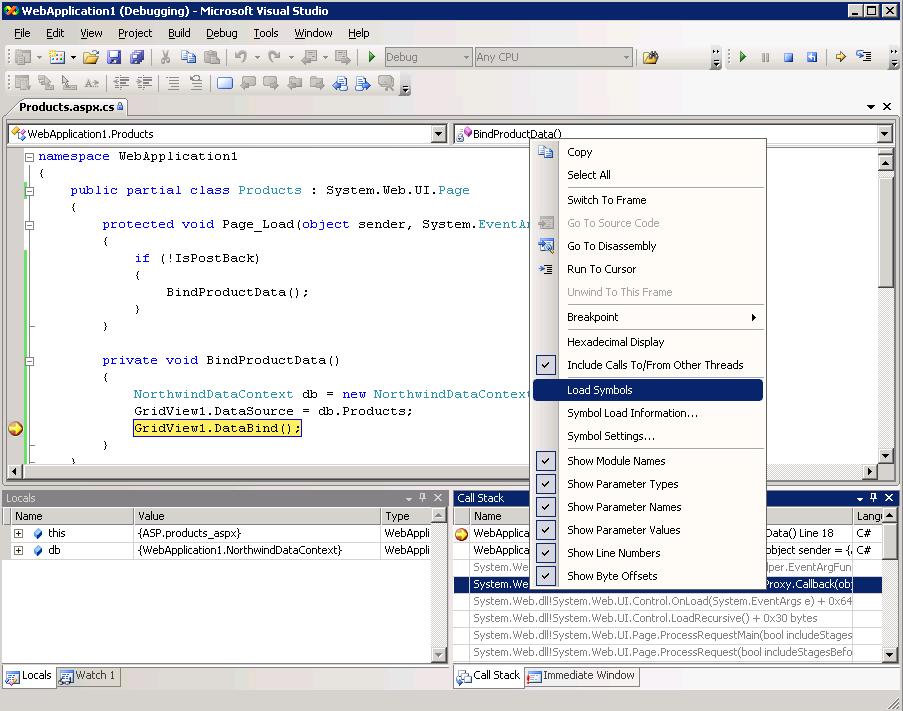Click the Open File folder icon
This screenshot has height=711, width=903.
coord(90,57)
